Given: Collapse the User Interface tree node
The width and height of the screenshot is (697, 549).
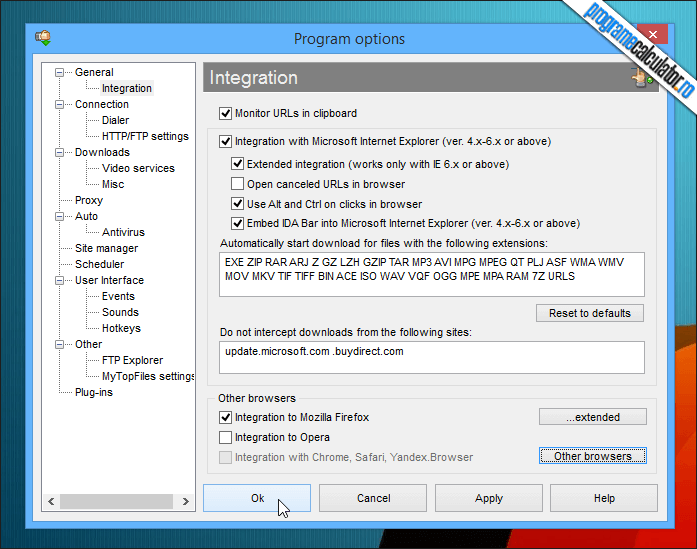Looking at the screenshot, I should (59, 281).
